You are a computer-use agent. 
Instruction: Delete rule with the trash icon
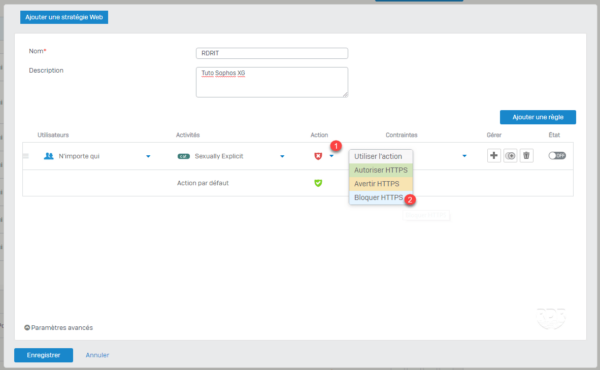pos(527,156)
